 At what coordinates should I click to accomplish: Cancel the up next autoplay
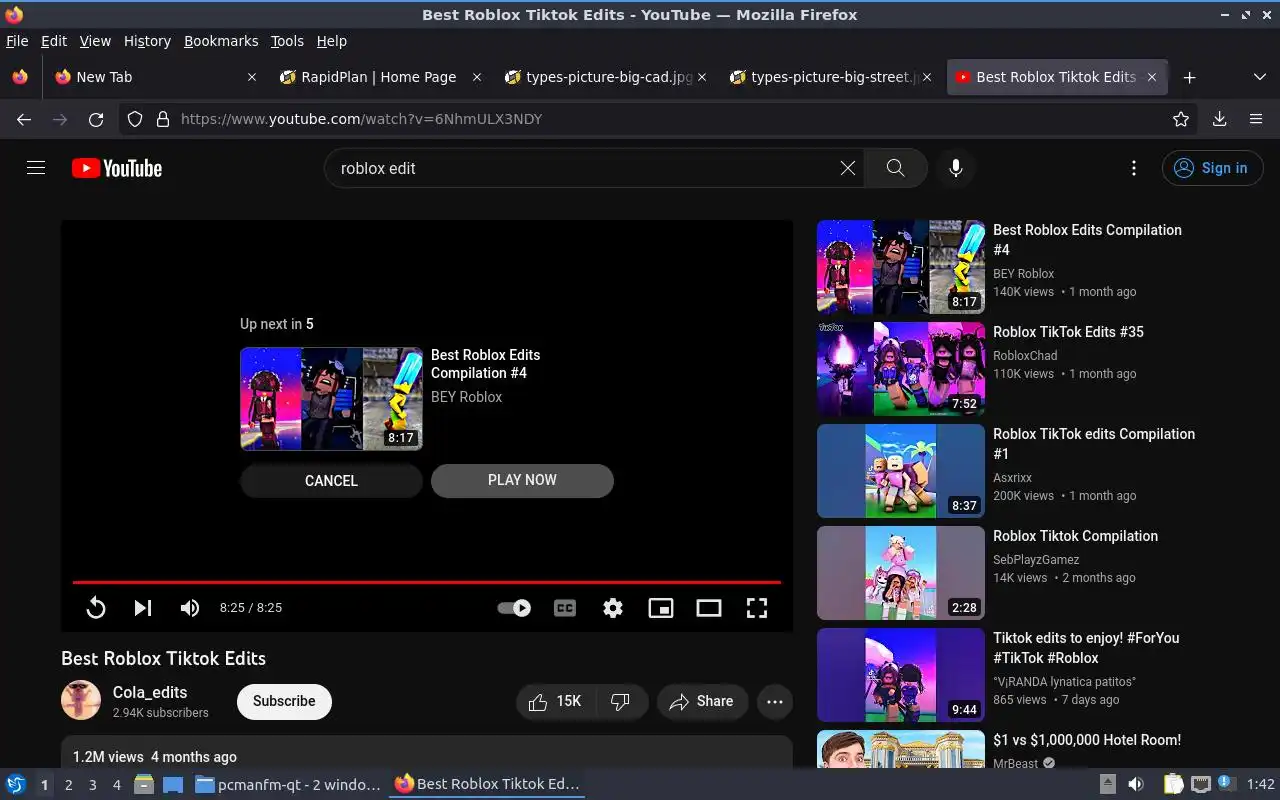pyautogui.click(x=331, y=481)
